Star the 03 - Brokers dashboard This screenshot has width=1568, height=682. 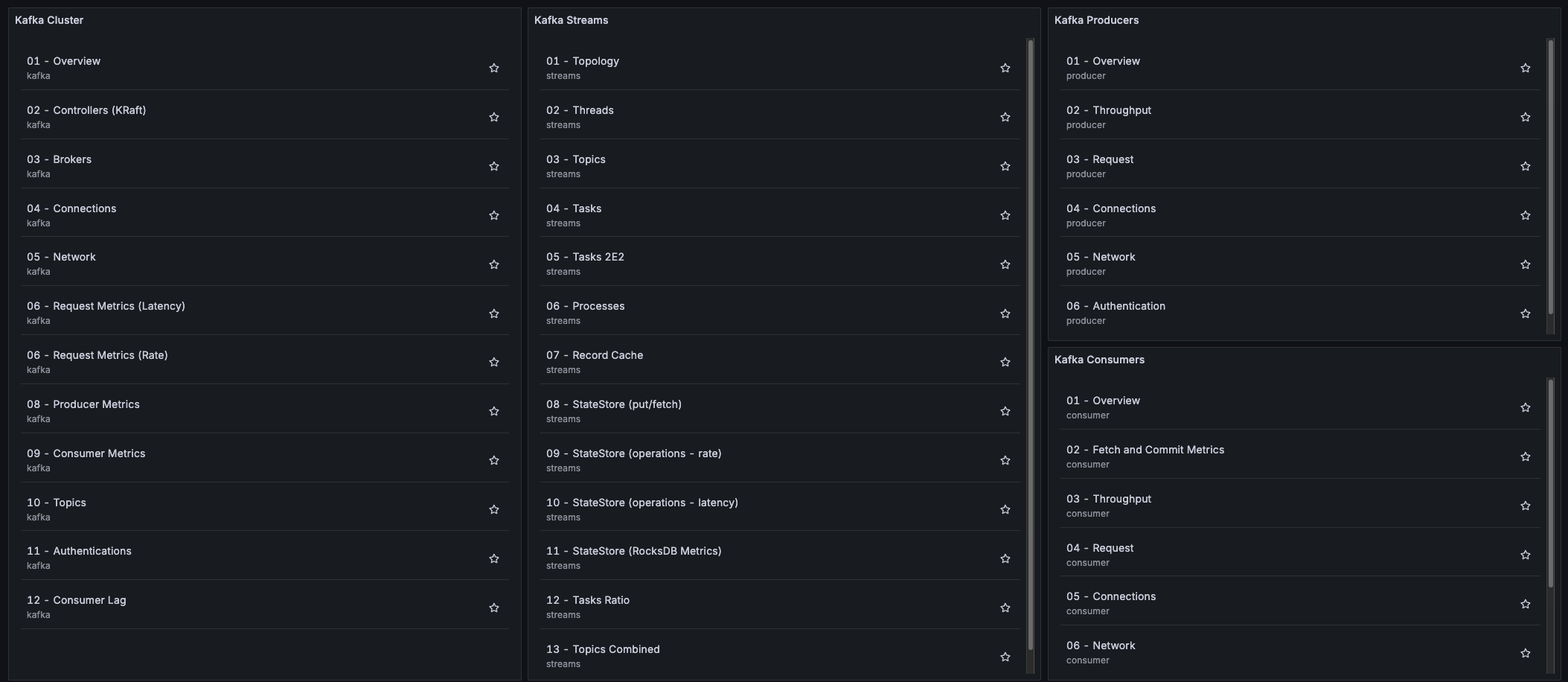point(494,167)
